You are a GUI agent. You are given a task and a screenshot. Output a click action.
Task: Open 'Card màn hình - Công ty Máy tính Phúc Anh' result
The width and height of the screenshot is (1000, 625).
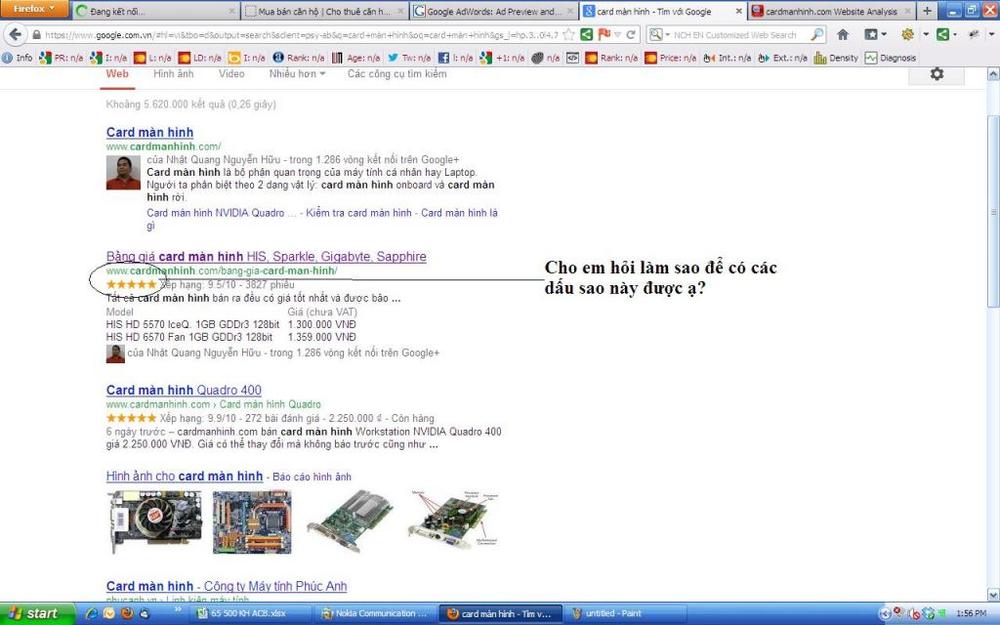pos(226,587)
